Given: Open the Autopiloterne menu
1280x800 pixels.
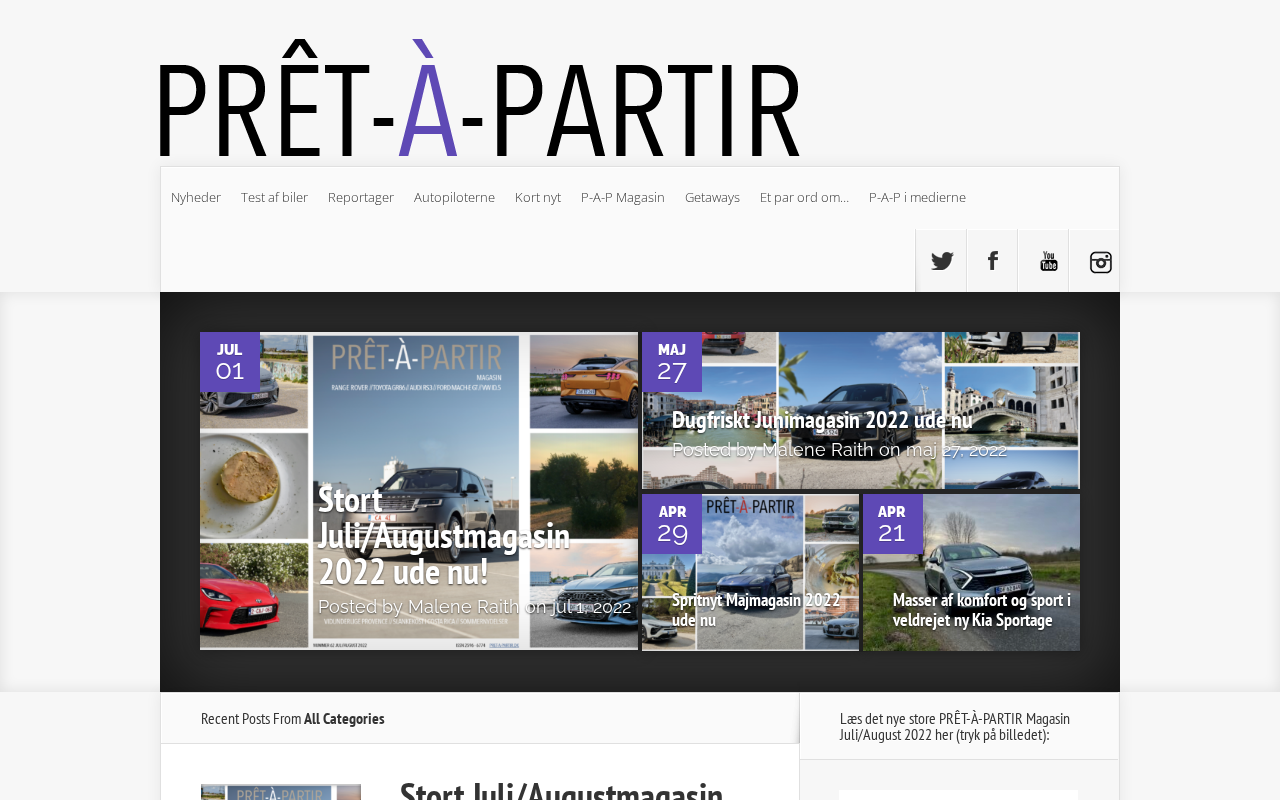Looking at the screenshot, I should (454, 197).
